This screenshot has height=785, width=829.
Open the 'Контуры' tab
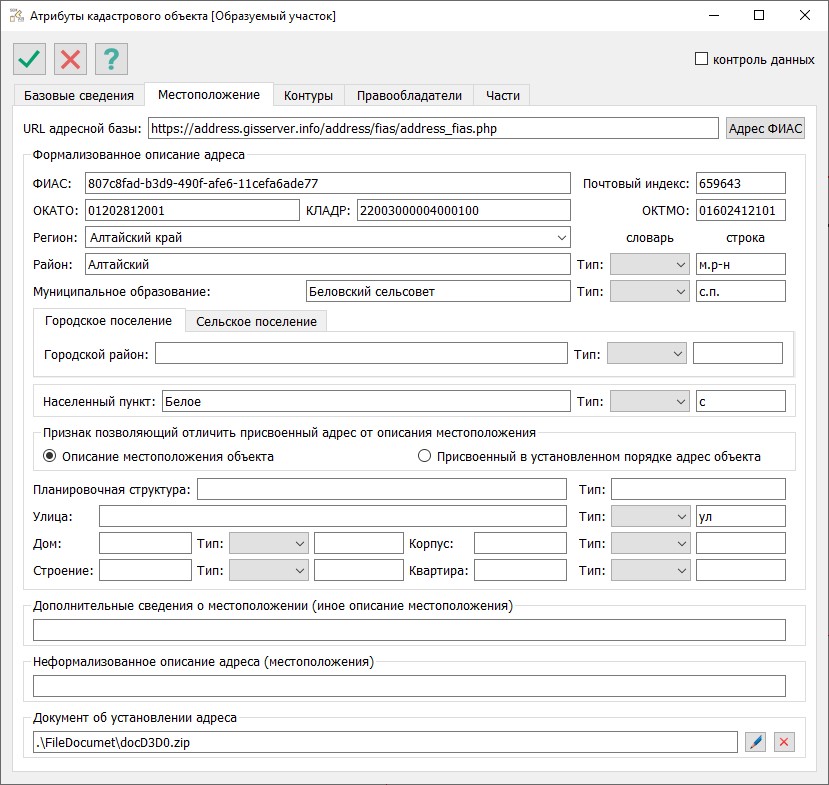308,96
